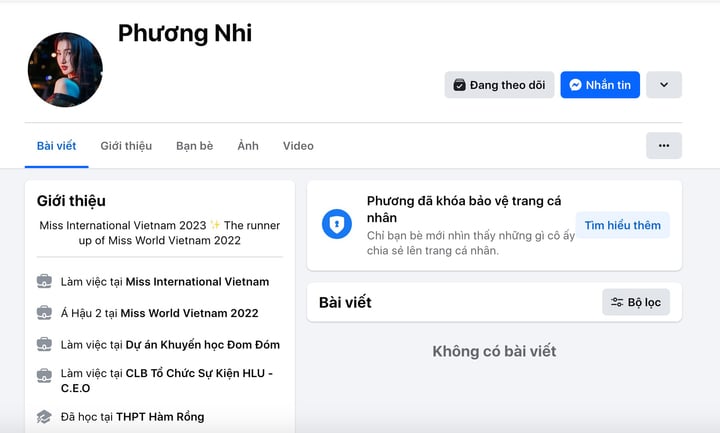720x433 pixels.
Task: Open Miss World Vietnam 2022 link
Action: (189, 313)
